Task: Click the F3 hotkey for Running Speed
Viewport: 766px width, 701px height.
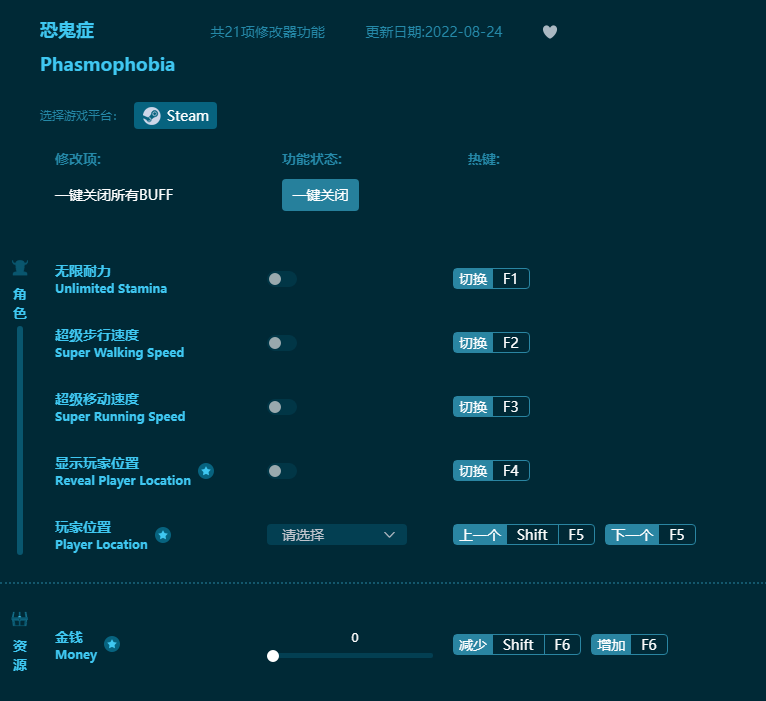Action: click(x=491, y=407)
